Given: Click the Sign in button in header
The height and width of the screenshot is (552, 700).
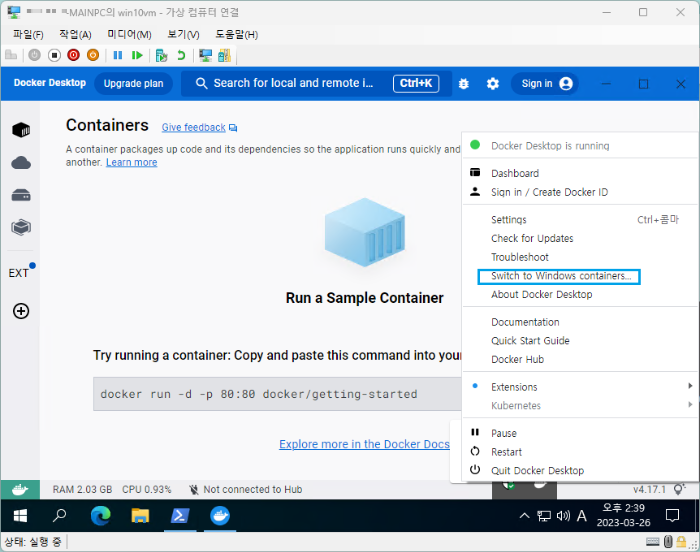Looking at the screenshot, I should [545, 84].
